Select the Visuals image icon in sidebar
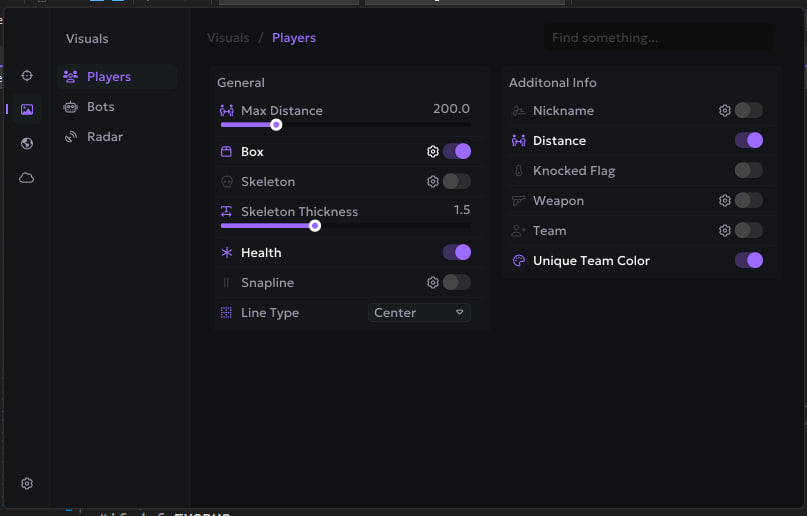Screen dimensions: 807x516 27,109
